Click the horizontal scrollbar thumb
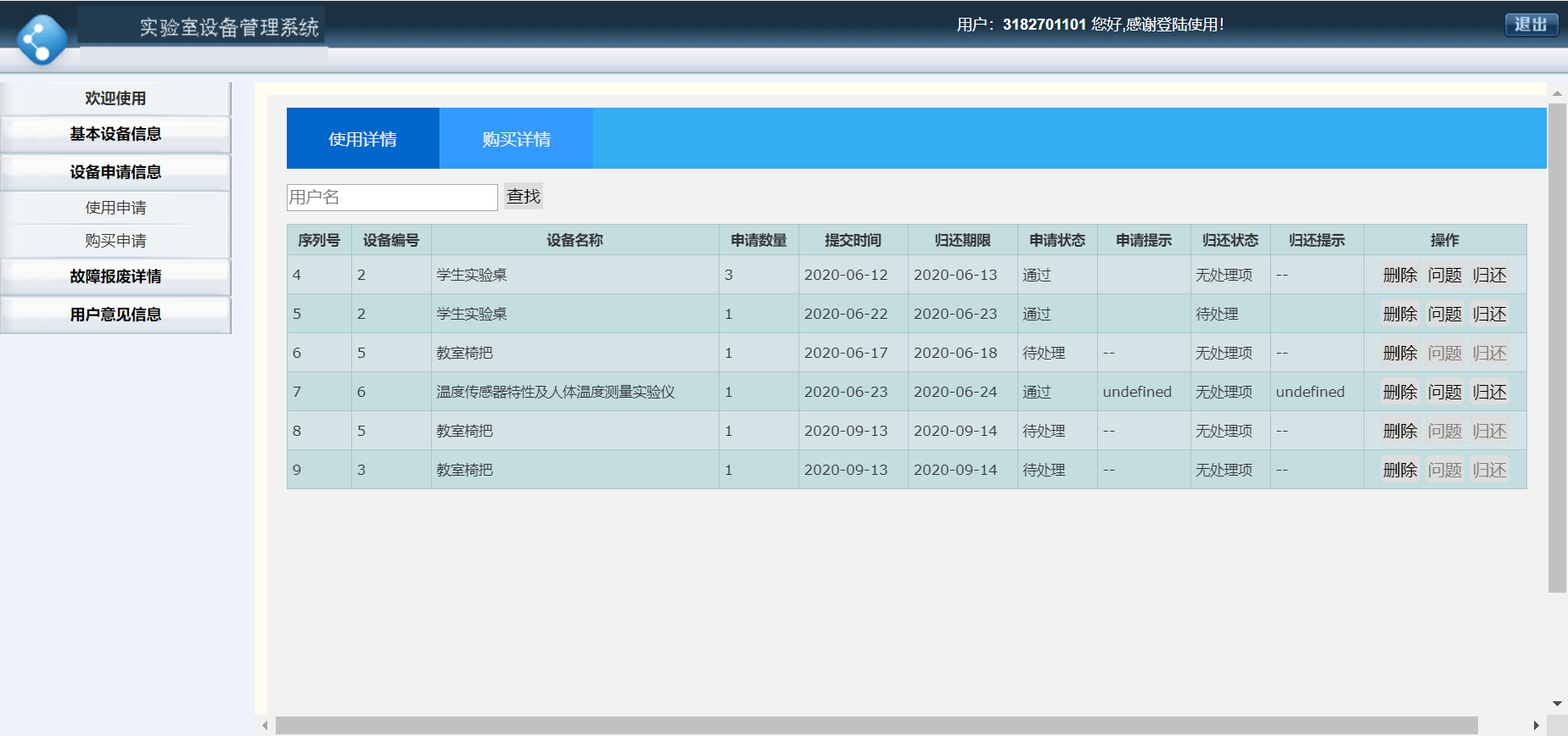This screenshot has height=736, width=1568. click(x=876, y=725)
